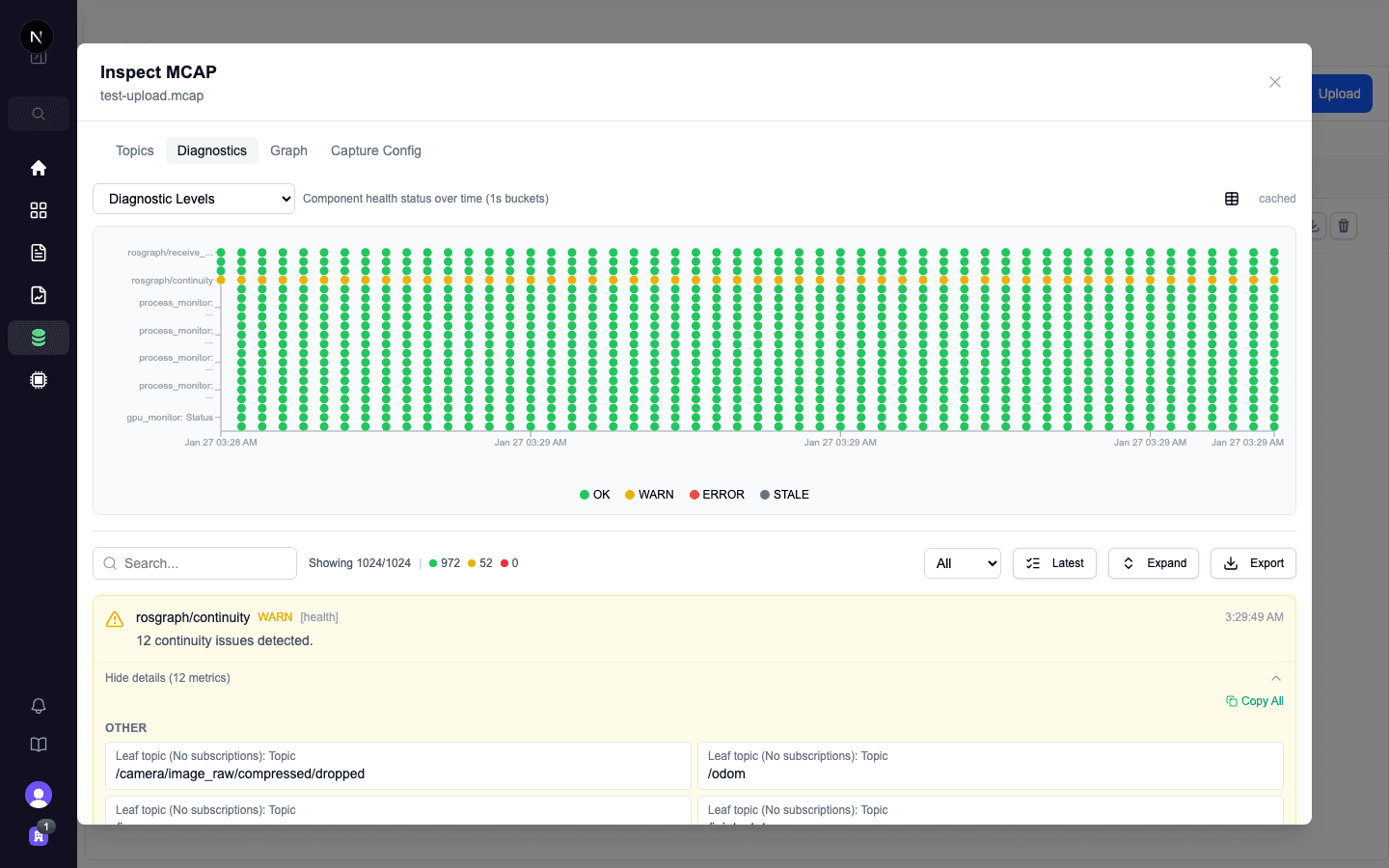Click the red 0 ERROR count
This screenshot has height=868, width=1389.
coord(509,563)
